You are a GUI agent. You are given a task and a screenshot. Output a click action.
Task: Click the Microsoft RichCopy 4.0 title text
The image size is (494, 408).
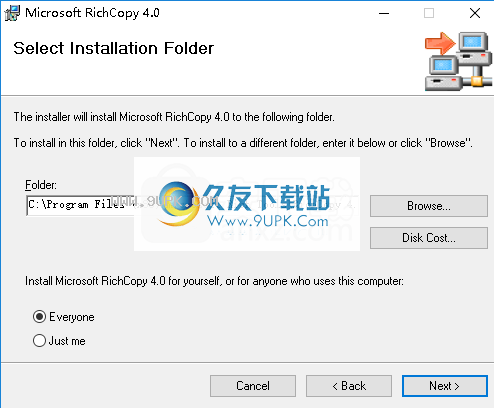[x=92, y=13]
